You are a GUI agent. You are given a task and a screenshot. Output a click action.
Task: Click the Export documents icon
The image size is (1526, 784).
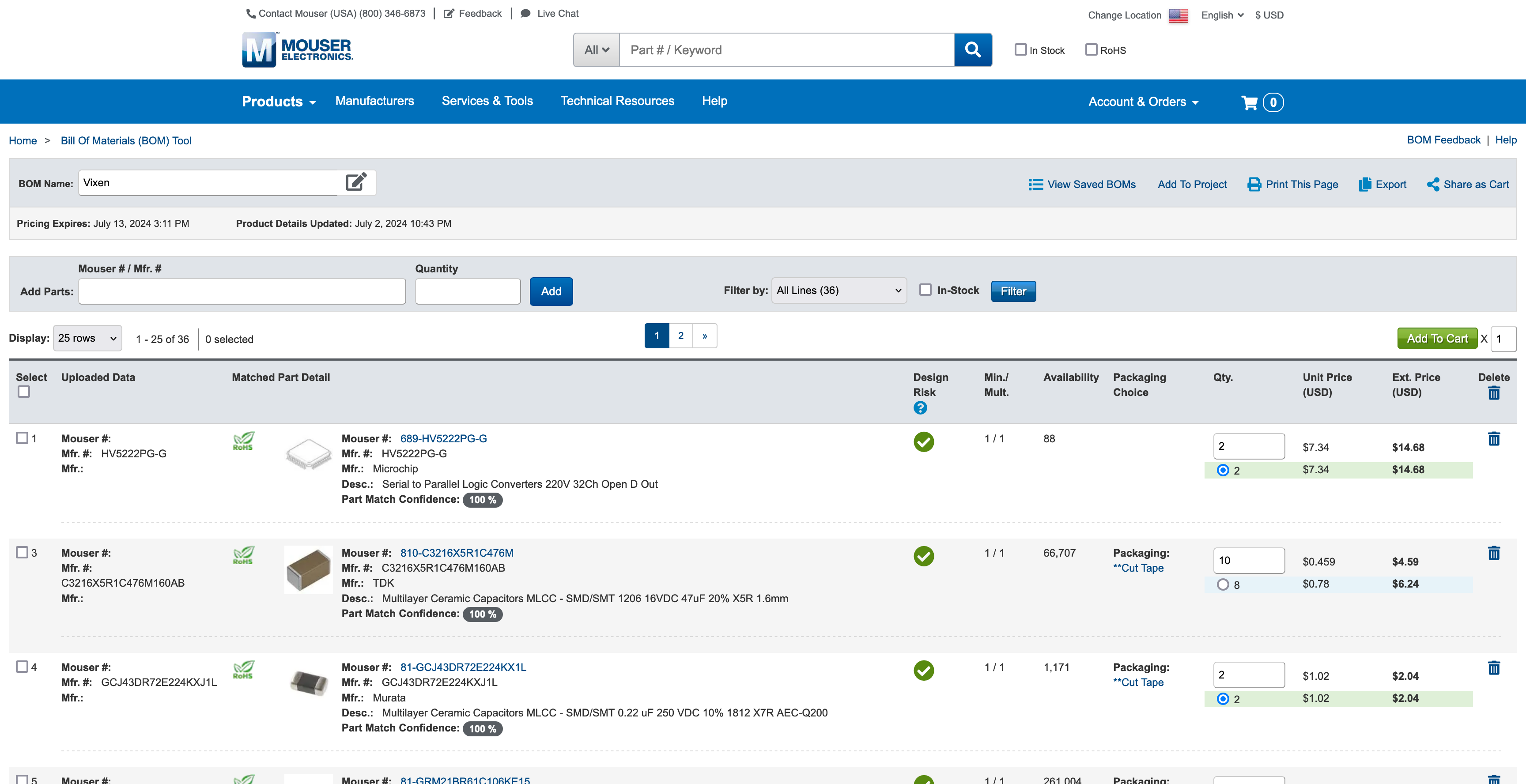pos(1365,184)
